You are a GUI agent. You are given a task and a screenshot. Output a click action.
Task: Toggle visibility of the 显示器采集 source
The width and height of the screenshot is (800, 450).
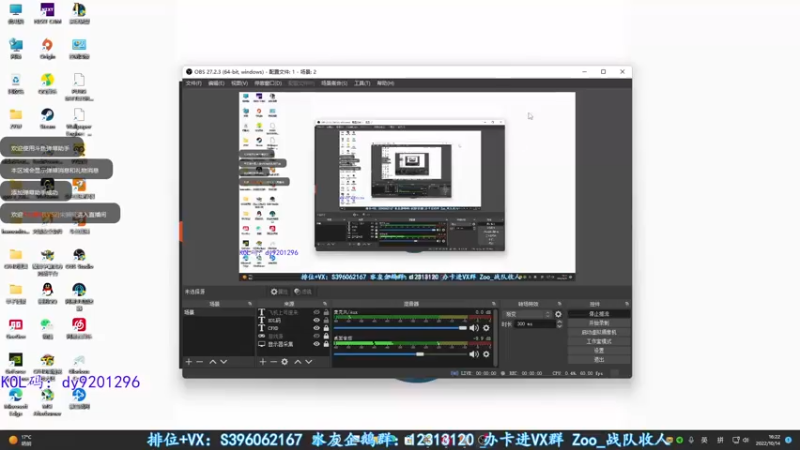(x=316, y=344)
